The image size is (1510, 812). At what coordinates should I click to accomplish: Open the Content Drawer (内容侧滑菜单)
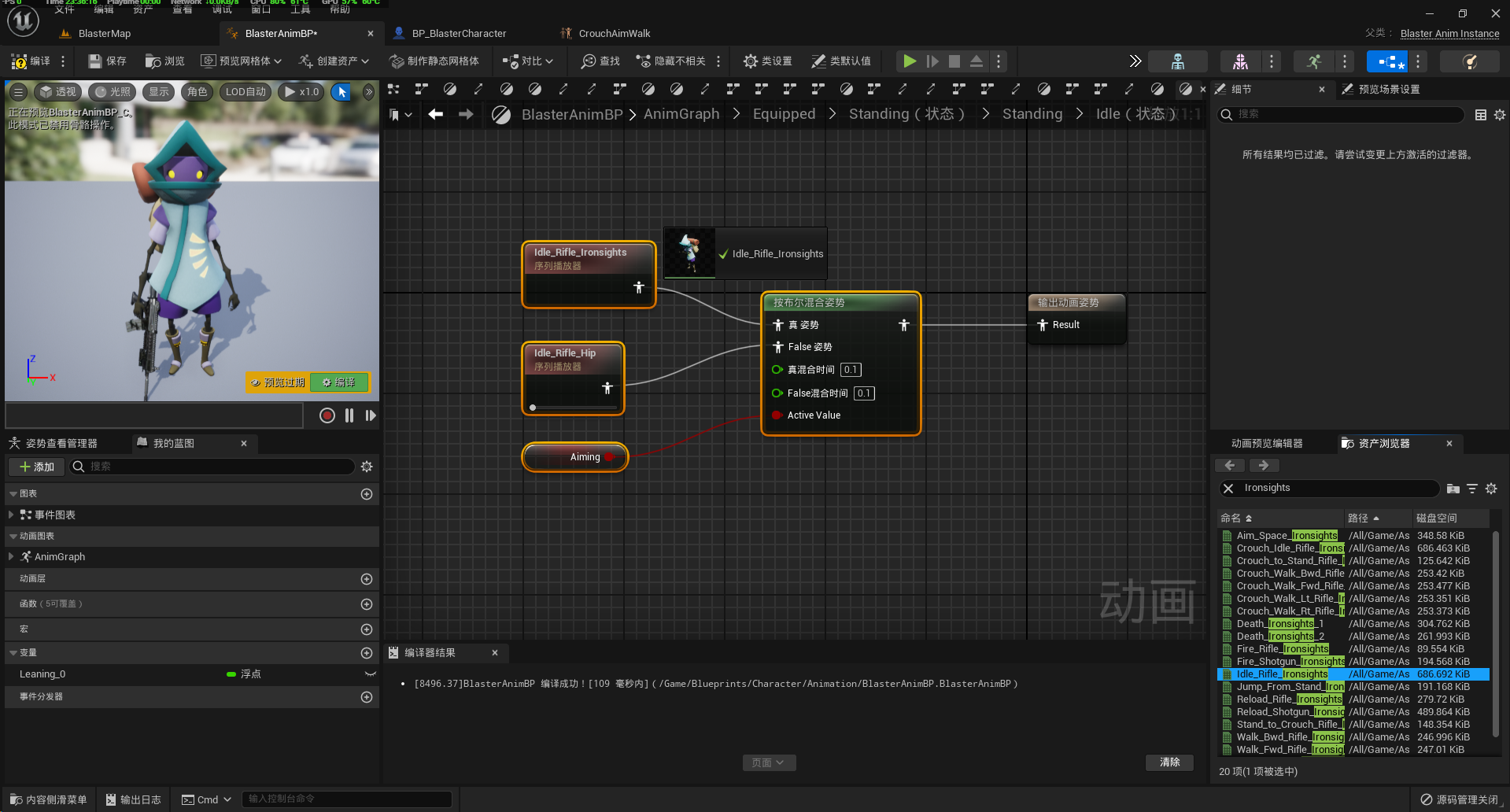(x=49, y=799)
